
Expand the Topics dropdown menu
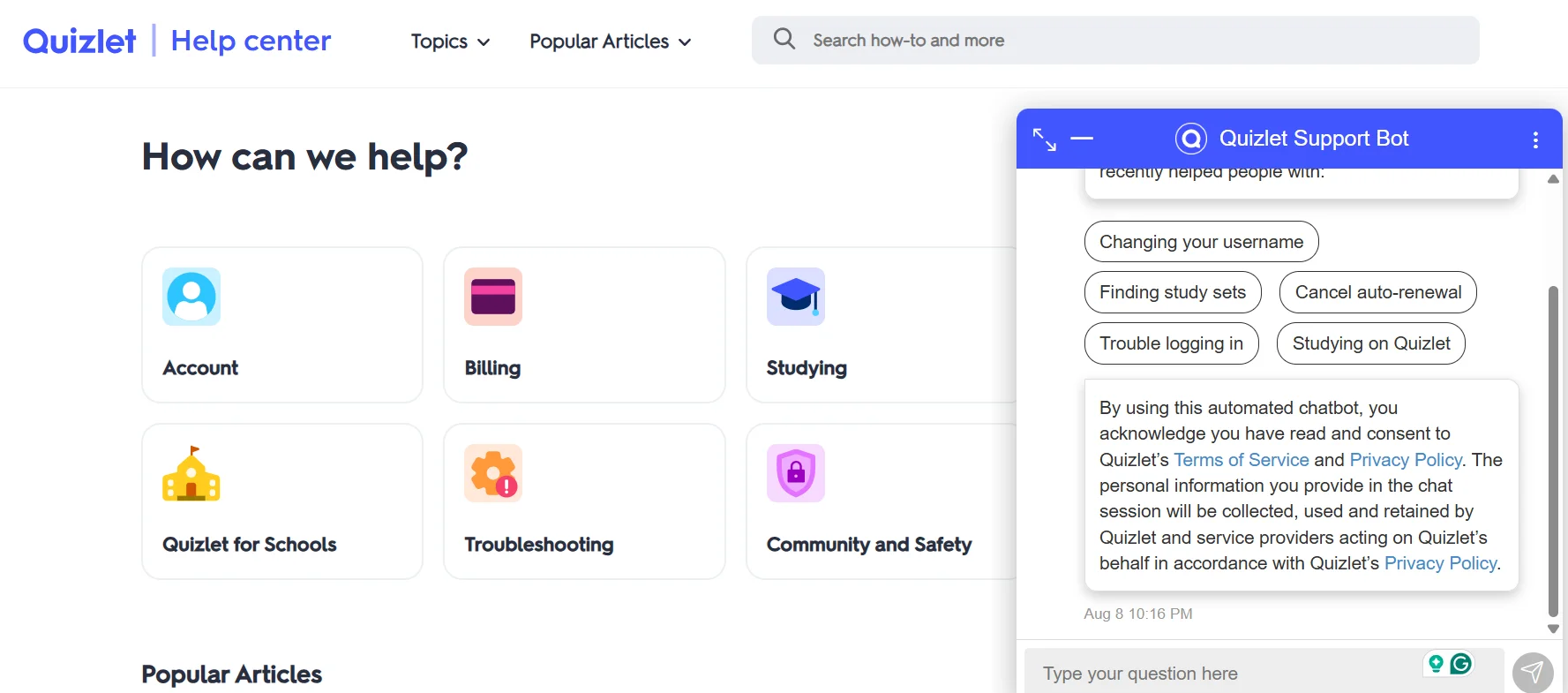click(450, 41)
